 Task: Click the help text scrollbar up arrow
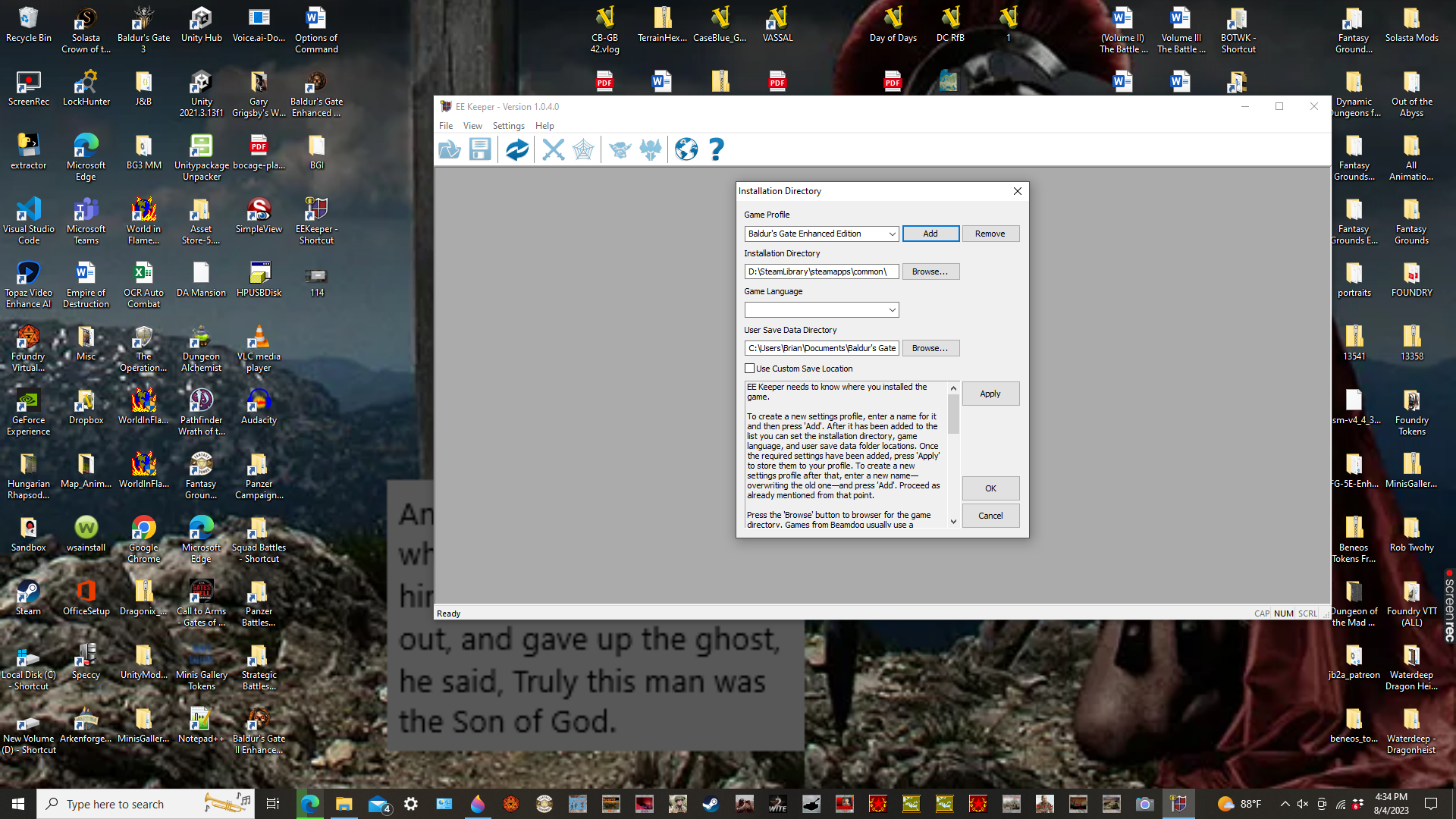point(953,388)
